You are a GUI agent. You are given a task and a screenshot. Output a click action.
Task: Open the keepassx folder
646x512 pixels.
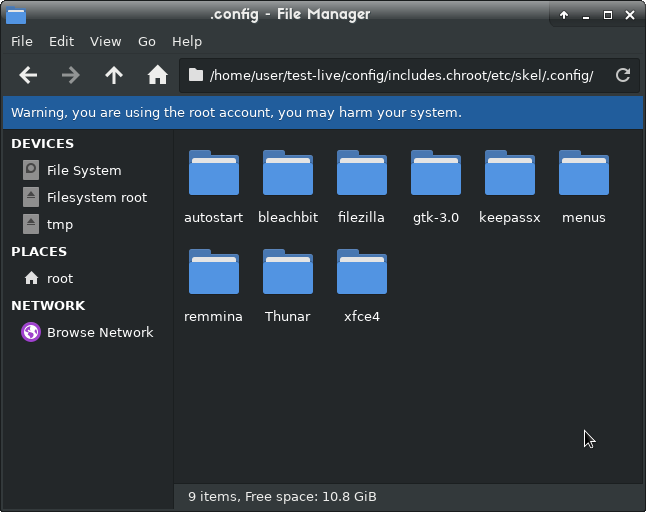pos(509,176)
